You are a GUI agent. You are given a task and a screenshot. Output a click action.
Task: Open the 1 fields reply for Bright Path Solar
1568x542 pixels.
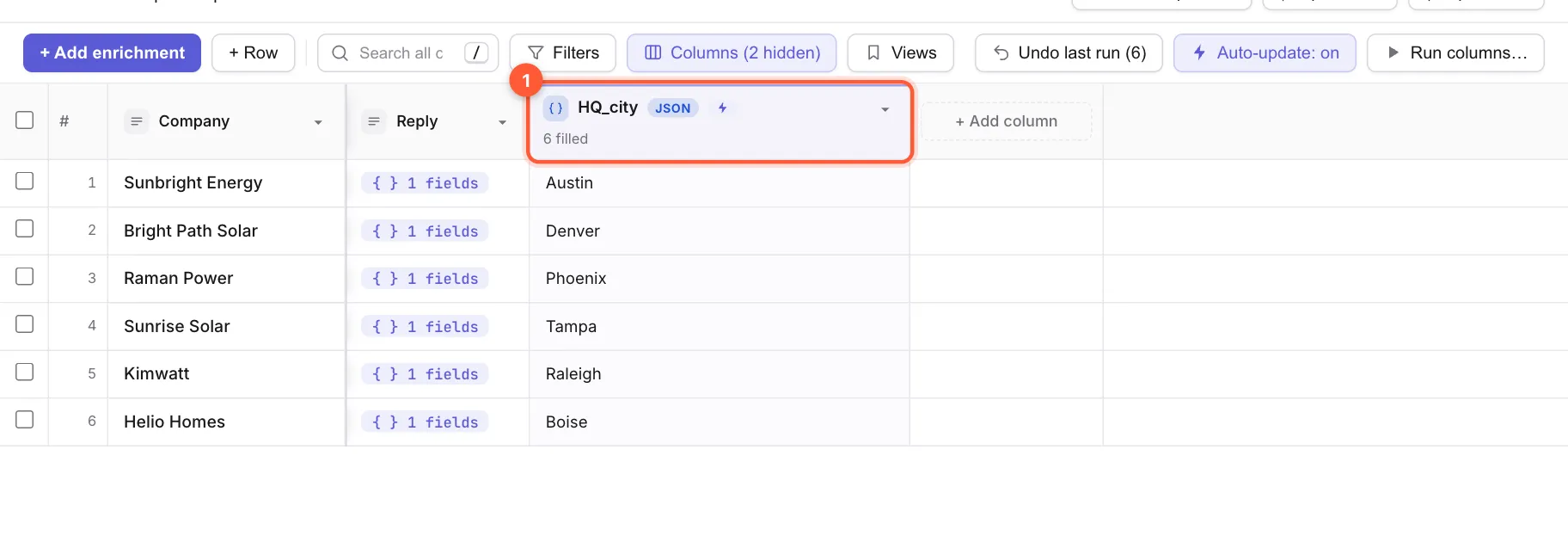click(425, 231)
